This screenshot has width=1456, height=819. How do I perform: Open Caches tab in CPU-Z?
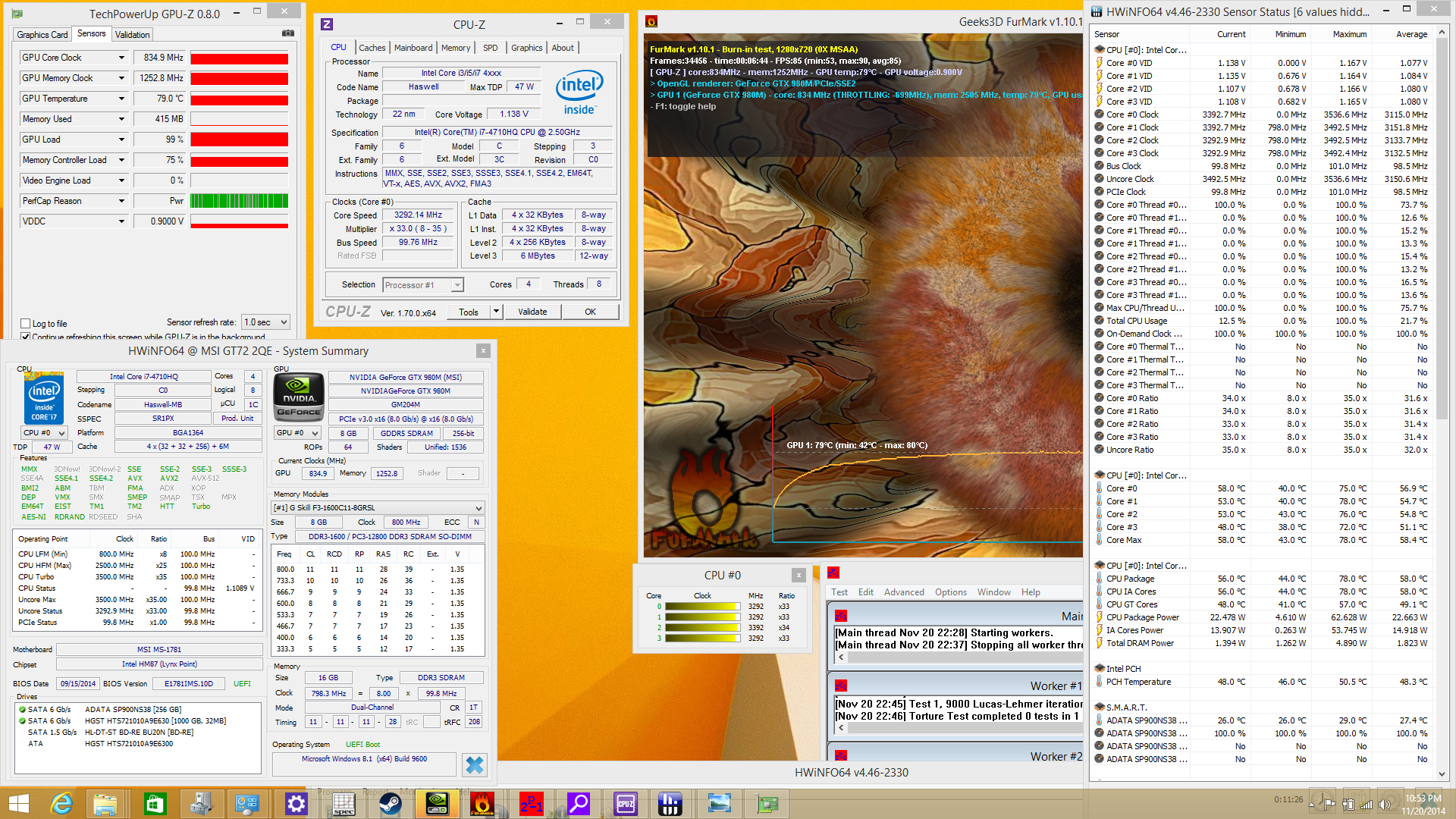point(372,48)
